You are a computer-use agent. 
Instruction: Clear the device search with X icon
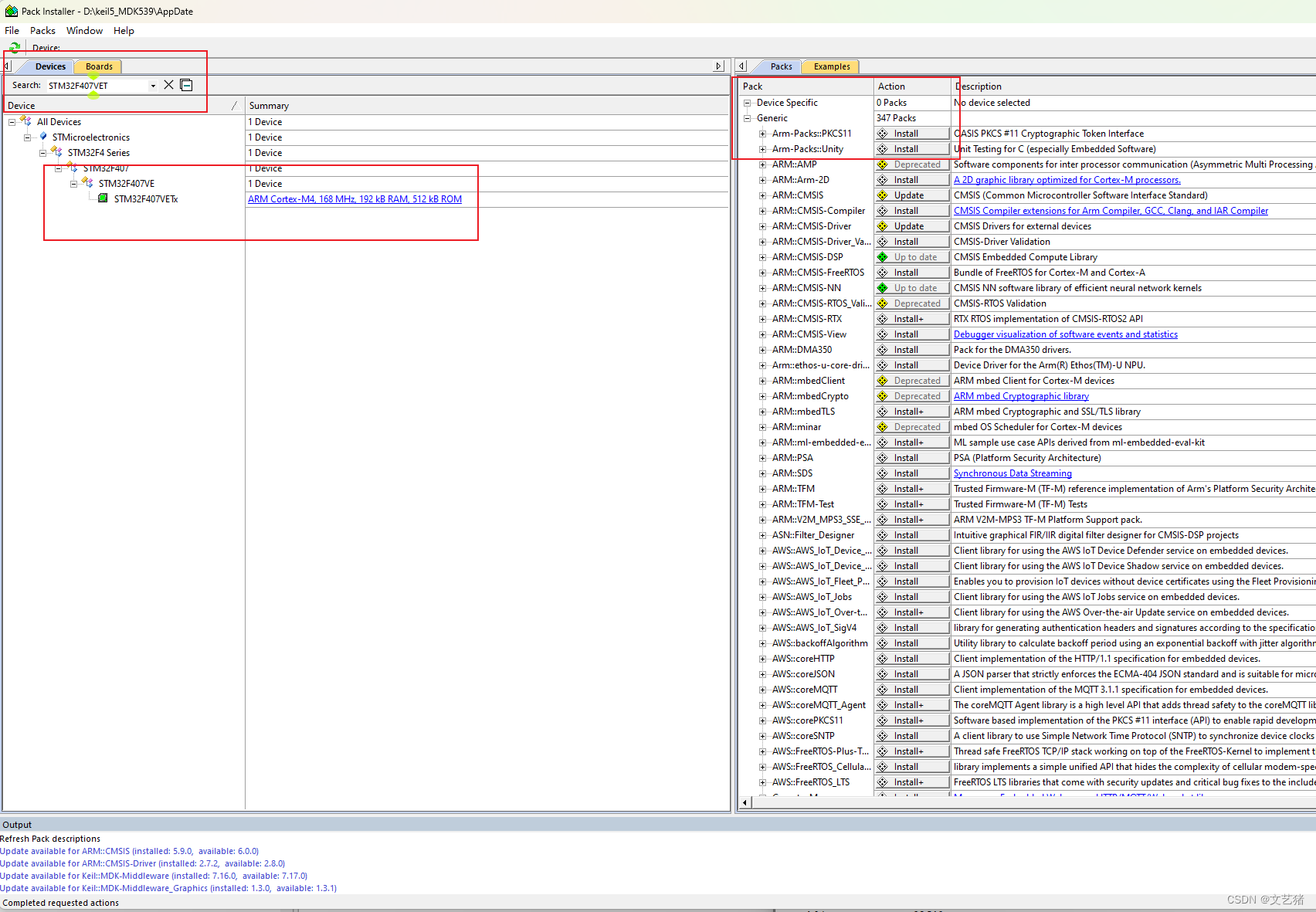click(168, 85)
